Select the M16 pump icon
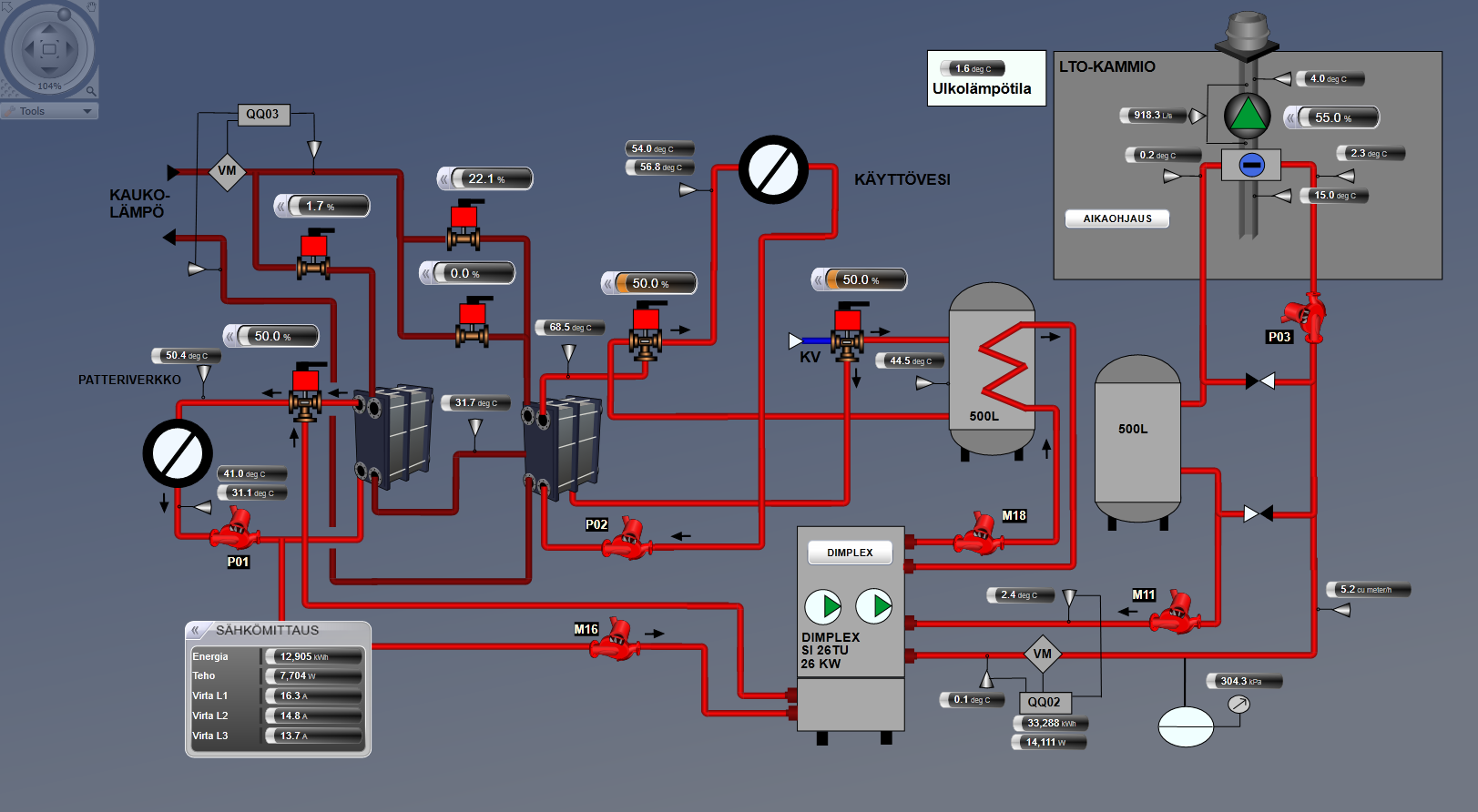1478x812 pixels. pyautogui.click(x=615, y=639)
